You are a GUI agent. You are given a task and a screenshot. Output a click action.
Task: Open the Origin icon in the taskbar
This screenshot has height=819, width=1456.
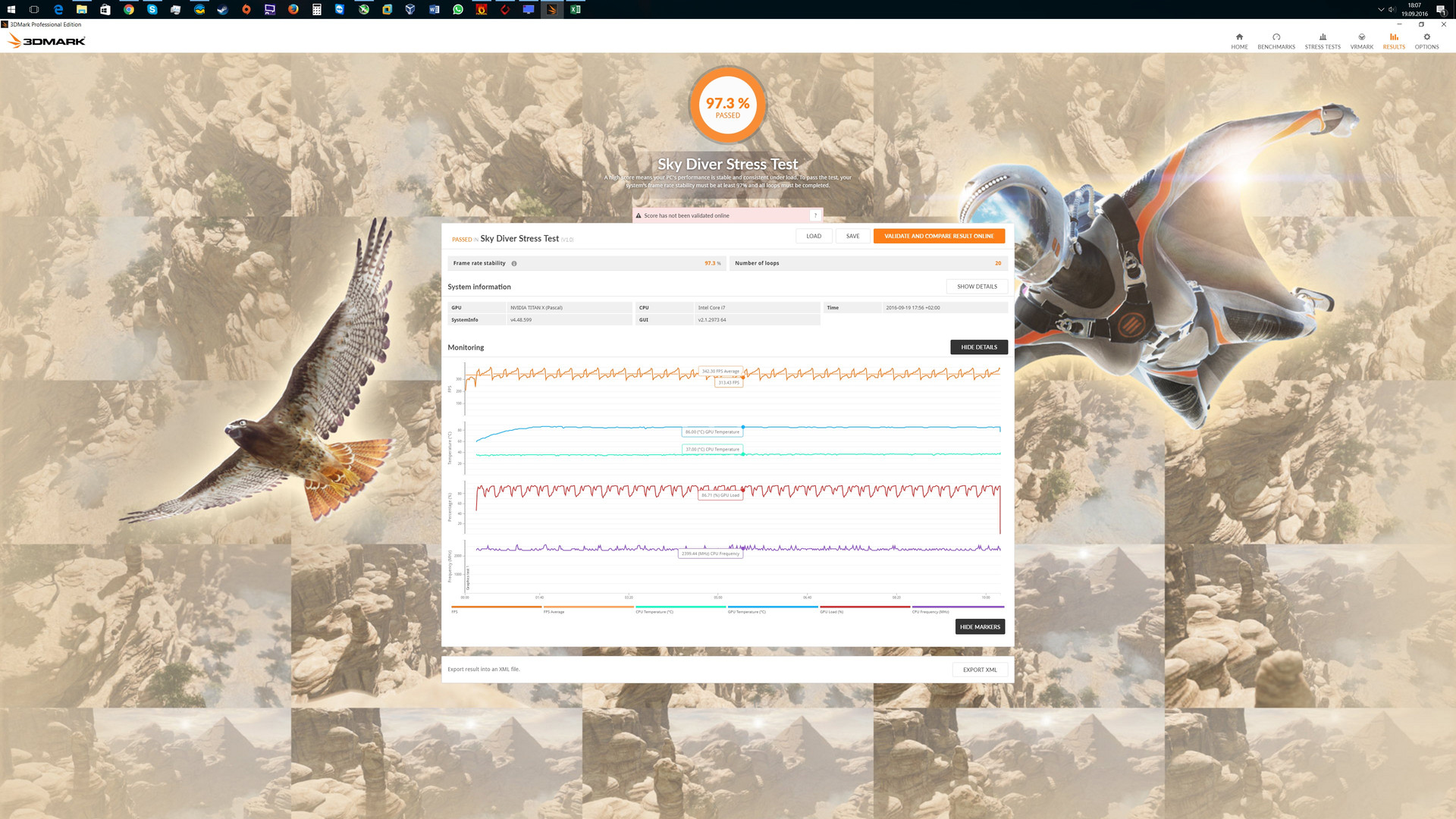(246, 9)
